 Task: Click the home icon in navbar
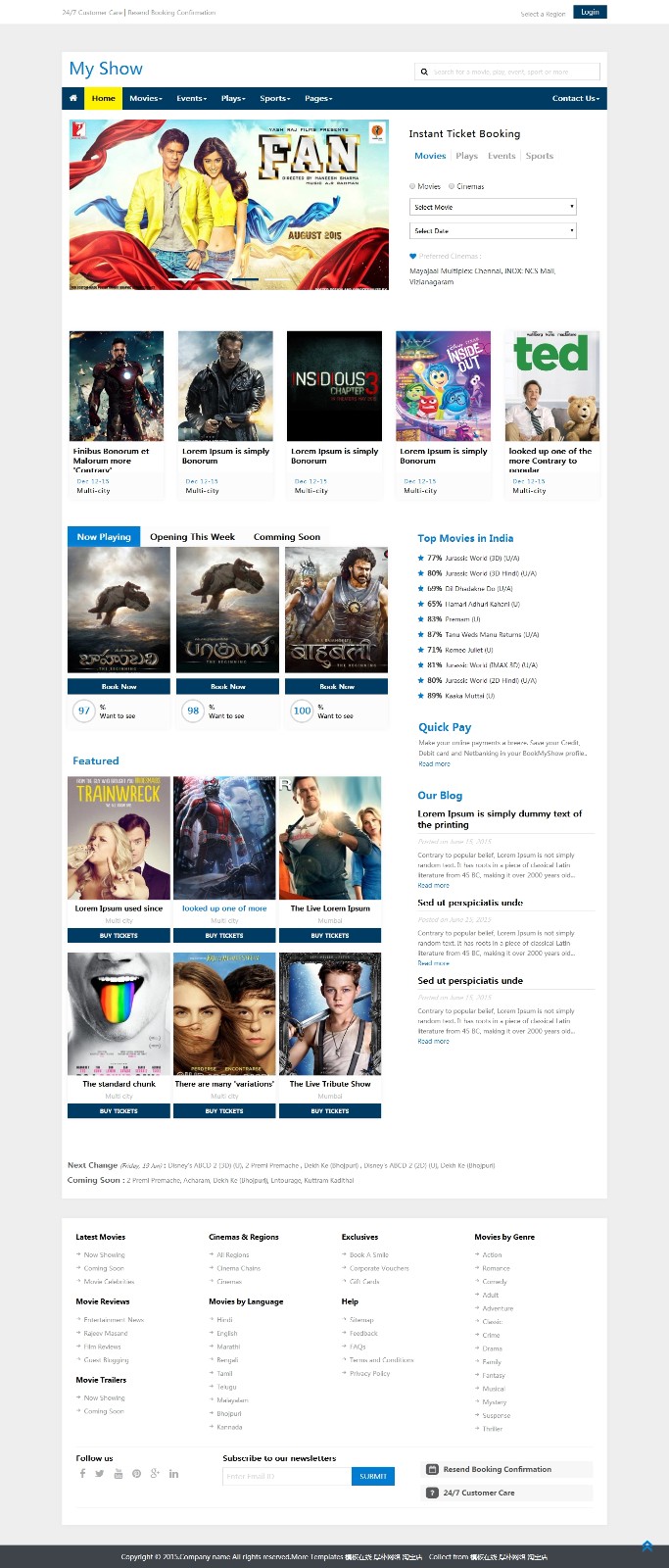coord(72,98)
